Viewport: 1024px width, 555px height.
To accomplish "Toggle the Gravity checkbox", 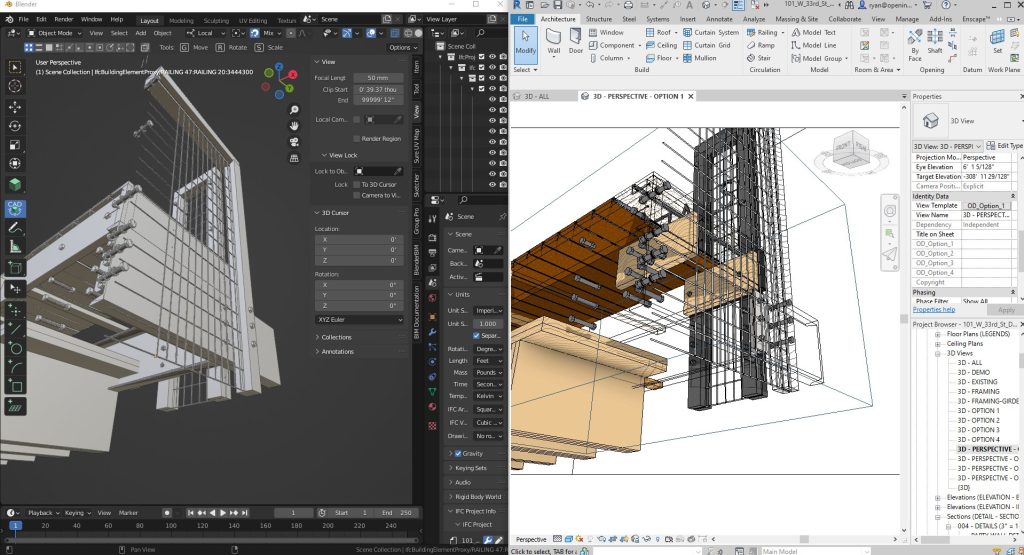I will [458, 453].
